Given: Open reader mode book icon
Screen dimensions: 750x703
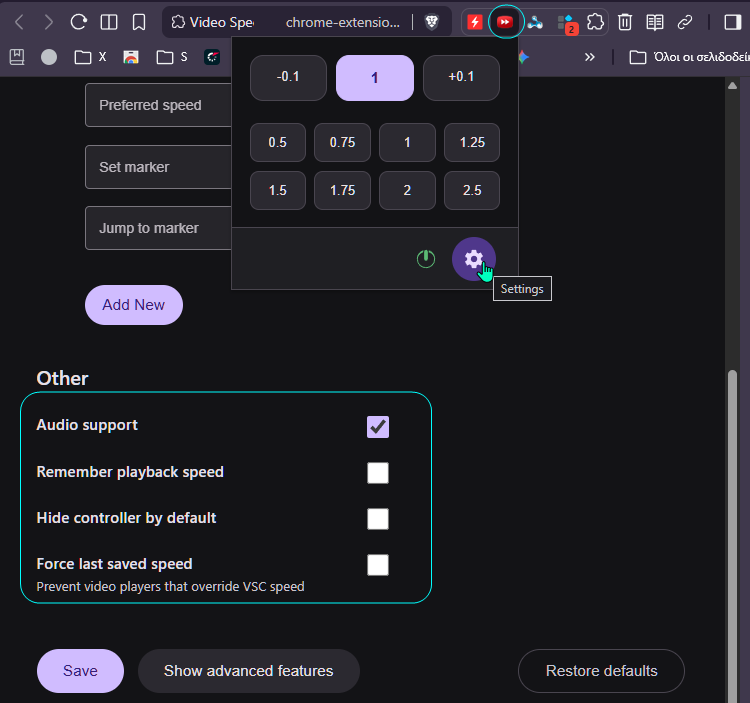Looking at the screenshot, I should click(654, 22).
